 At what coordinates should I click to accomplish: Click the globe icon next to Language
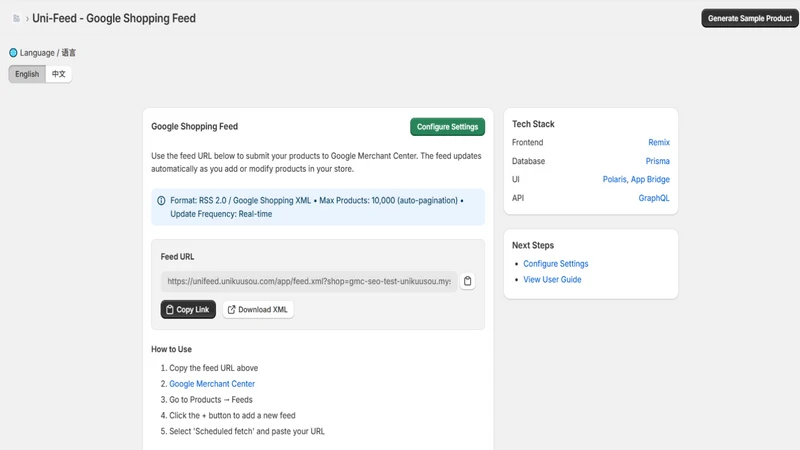point(13,53)
